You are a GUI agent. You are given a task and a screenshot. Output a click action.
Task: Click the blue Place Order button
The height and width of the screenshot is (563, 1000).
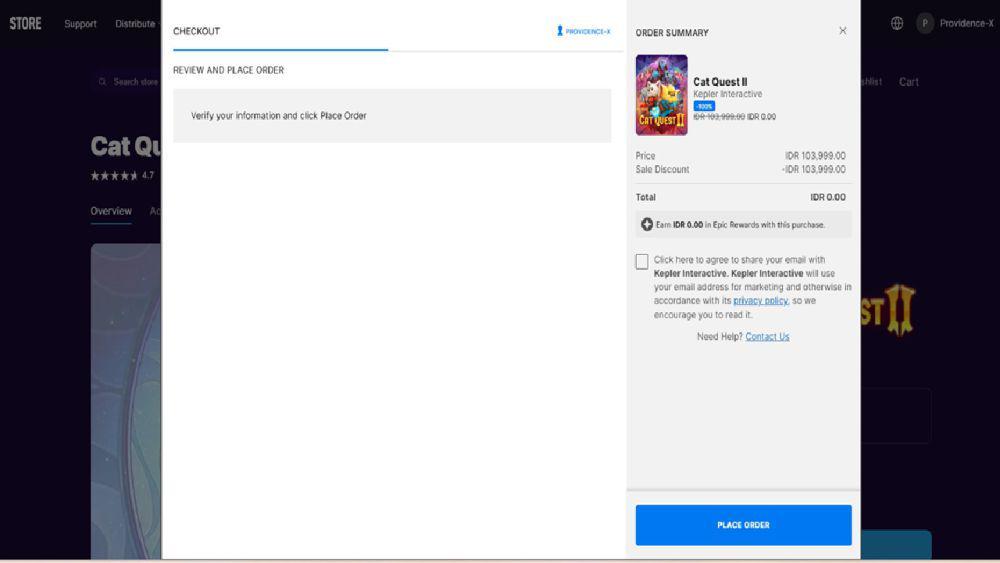point(743,525)
